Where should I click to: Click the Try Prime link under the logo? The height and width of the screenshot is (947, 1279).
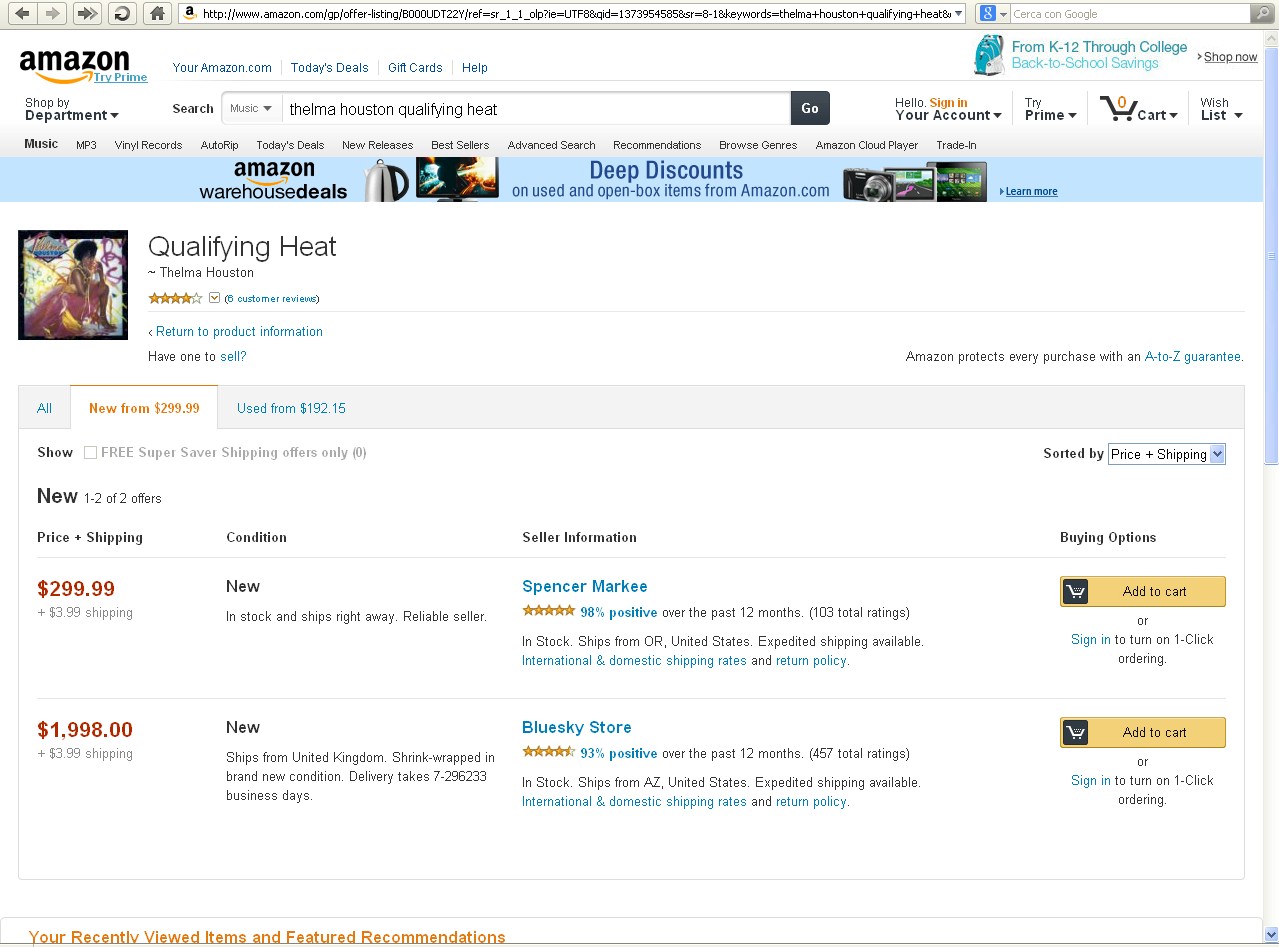coord(120,77)
